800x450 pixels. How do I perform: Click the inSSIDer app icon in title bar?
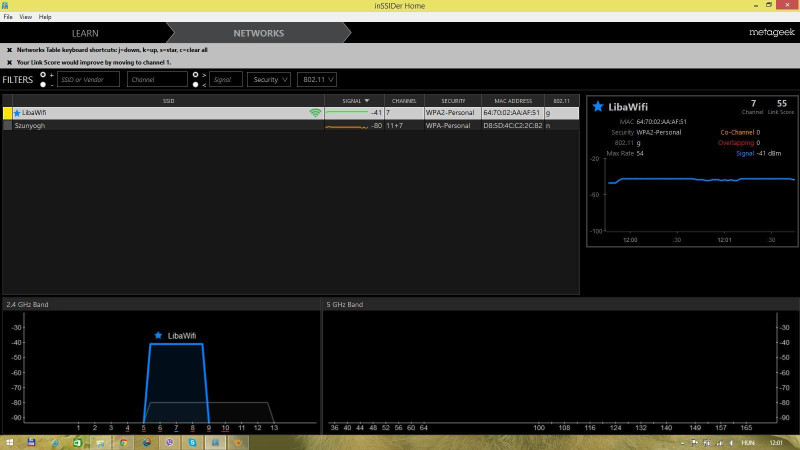point(5,5)
